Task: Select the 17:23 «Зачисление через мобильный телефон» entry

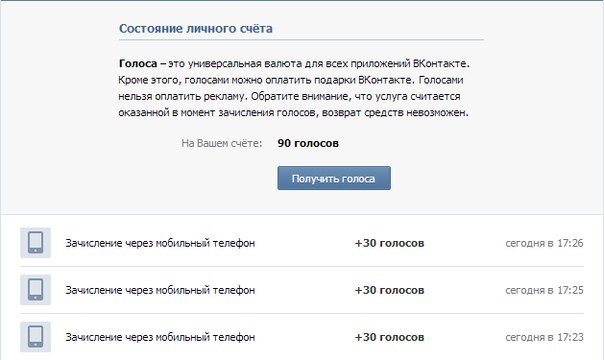Action: click(160, 337)
